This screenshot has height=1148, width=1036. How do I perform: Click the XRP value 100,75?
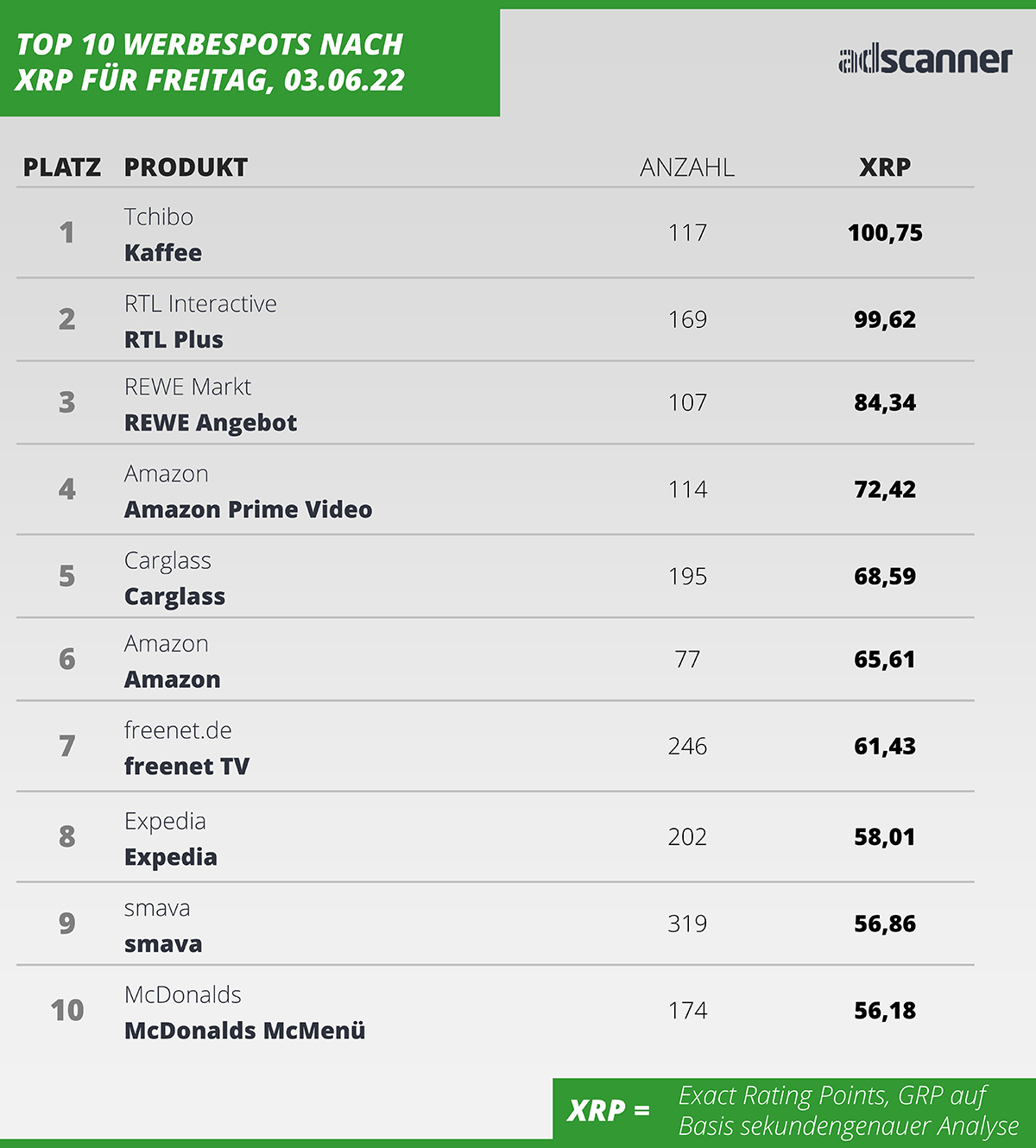click(885, 233)
